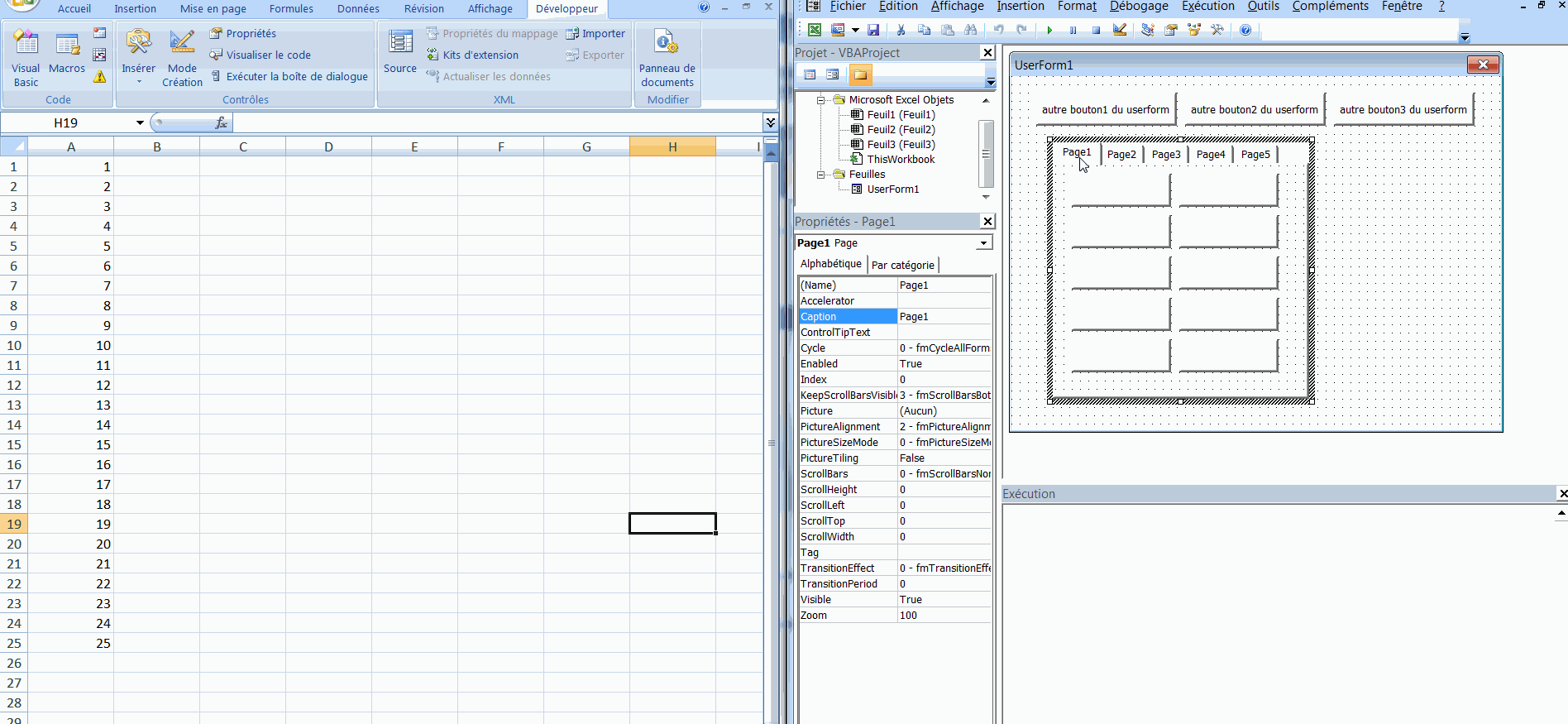Viewport: 1568px width, 724px height.
Task: Open the Project Explorer icon
Action: pos(1148,30)
